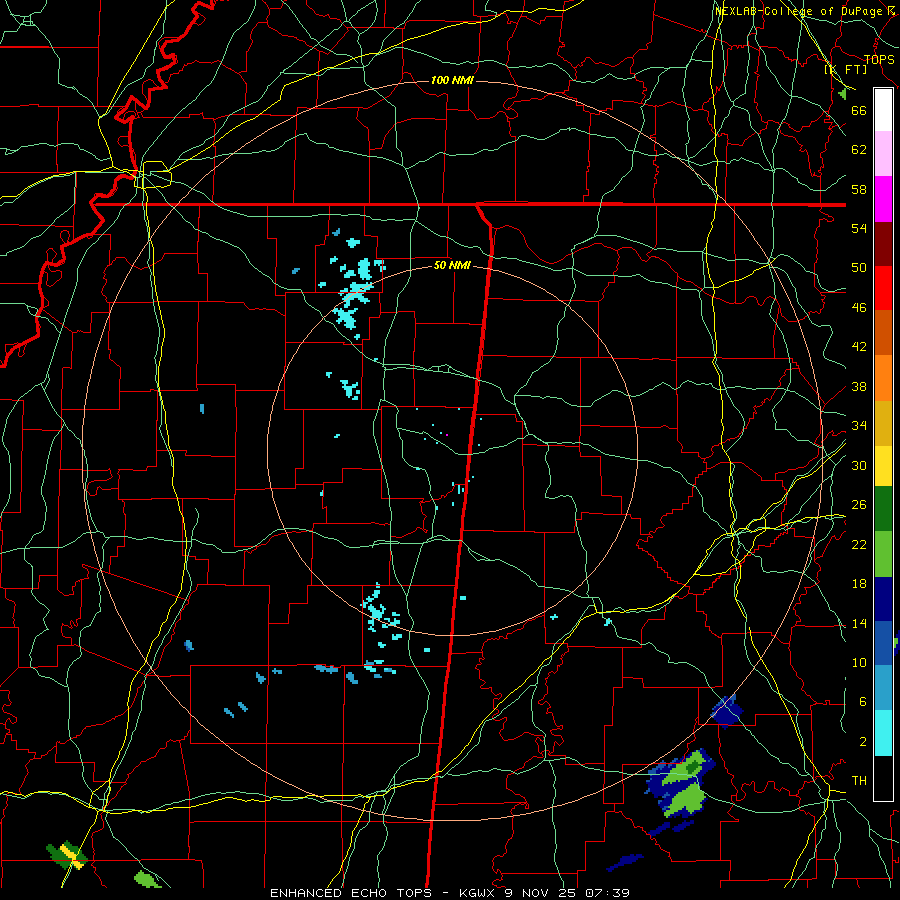
Task: Click the legend value "10"
Action: (859, 663)
